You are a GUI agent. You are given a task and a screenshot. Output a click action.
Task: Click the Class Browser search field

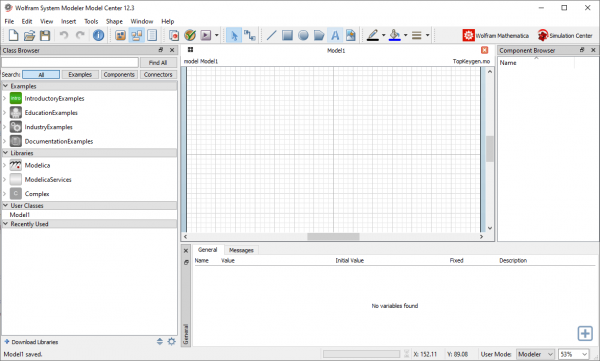click(70, 62)
